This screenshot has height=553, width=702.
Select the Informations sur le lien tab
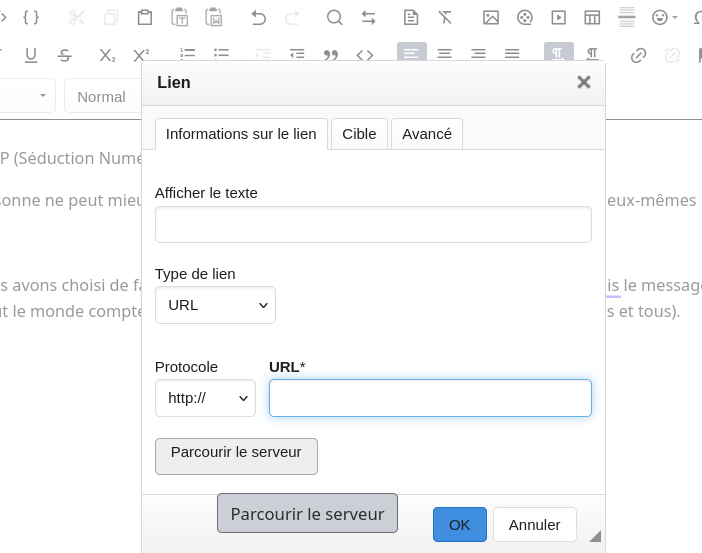click(241, 134)
